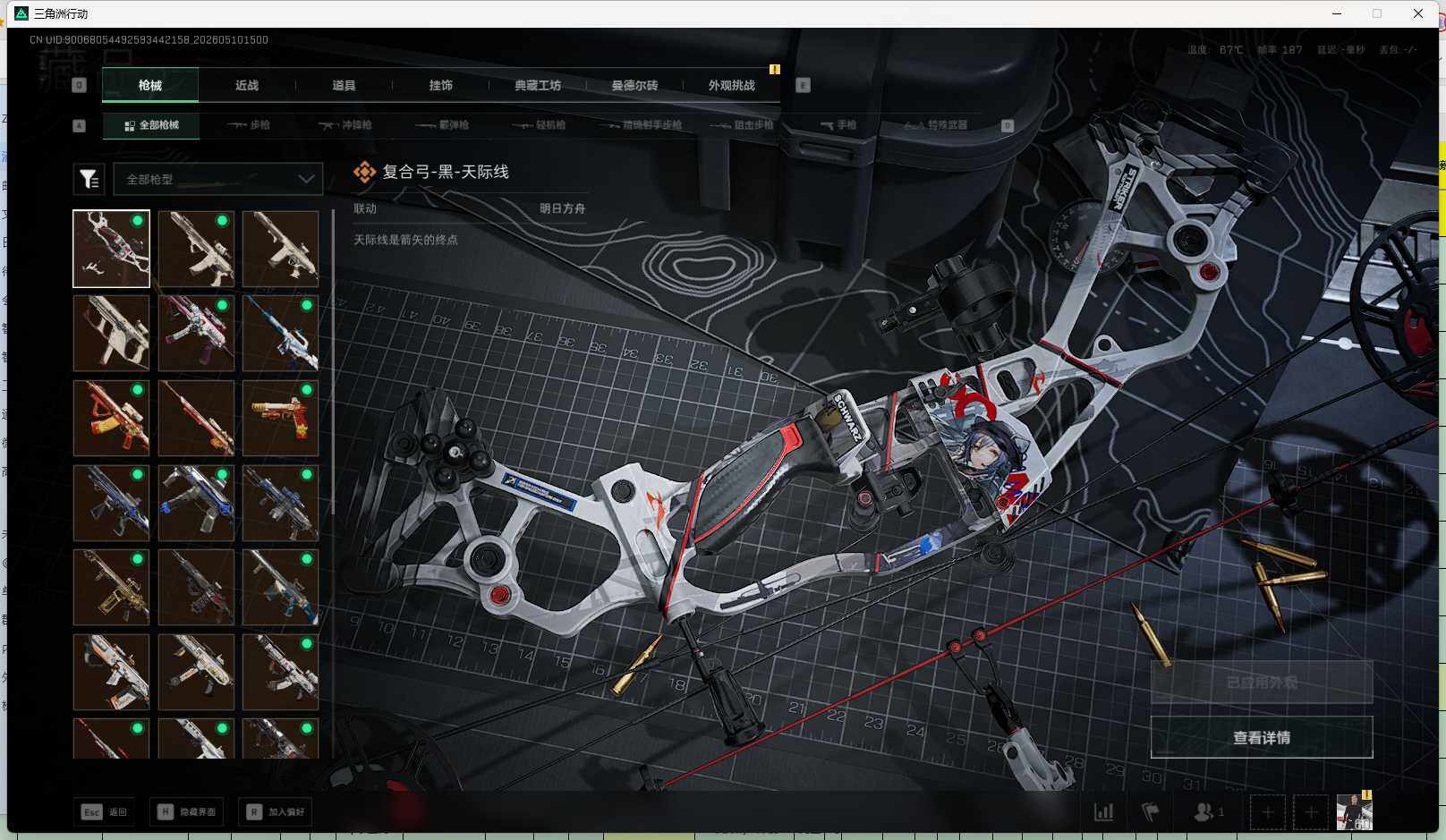Click the CN UID text at top
This screenshot has width=1446, height=840.
tap(149, 39)
